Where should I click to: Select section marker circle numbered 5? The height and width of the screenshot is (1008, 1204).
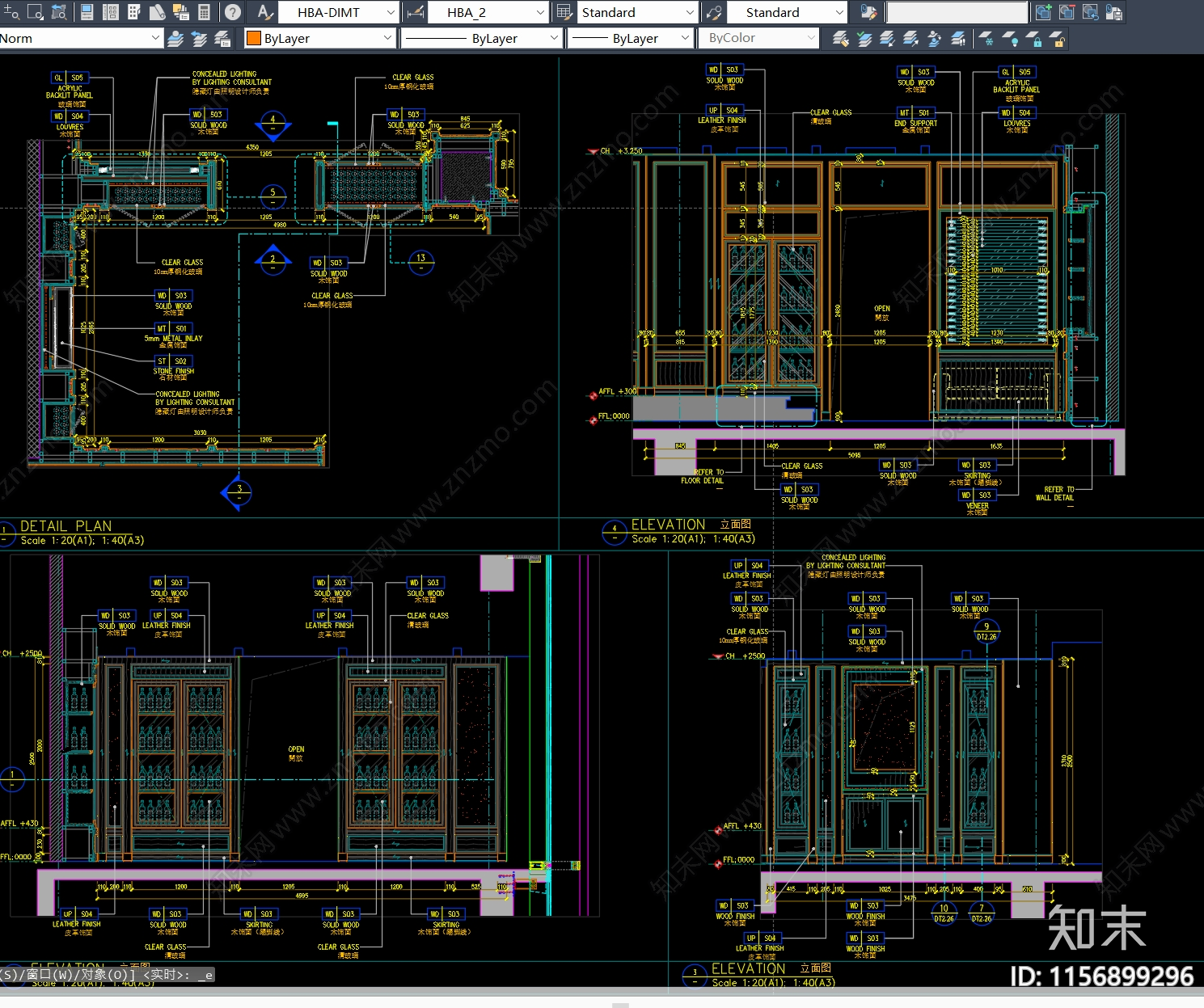[x=273, y=196]
